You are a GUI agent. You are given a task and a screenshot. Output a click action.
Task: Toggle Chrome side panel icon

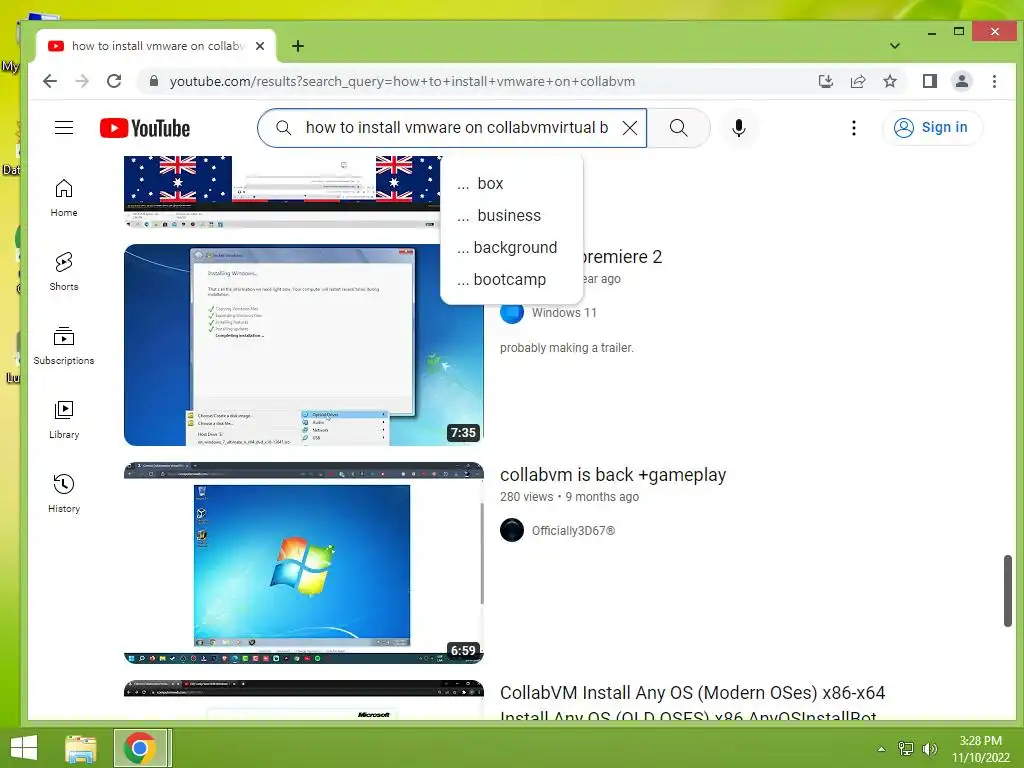point(929,81)
